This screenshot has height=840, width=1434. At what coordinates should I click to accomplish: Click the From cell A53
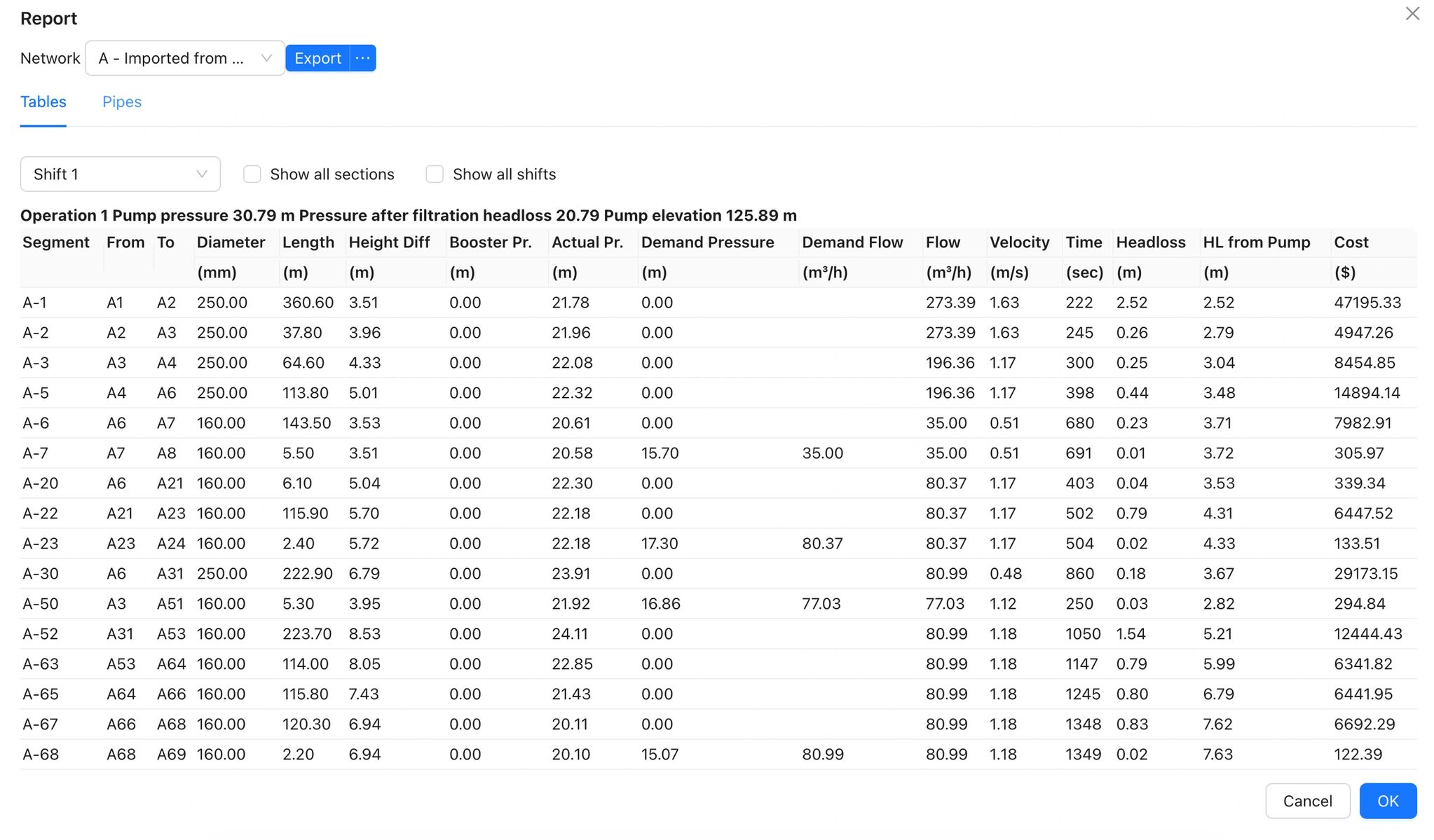click(121, 664)
